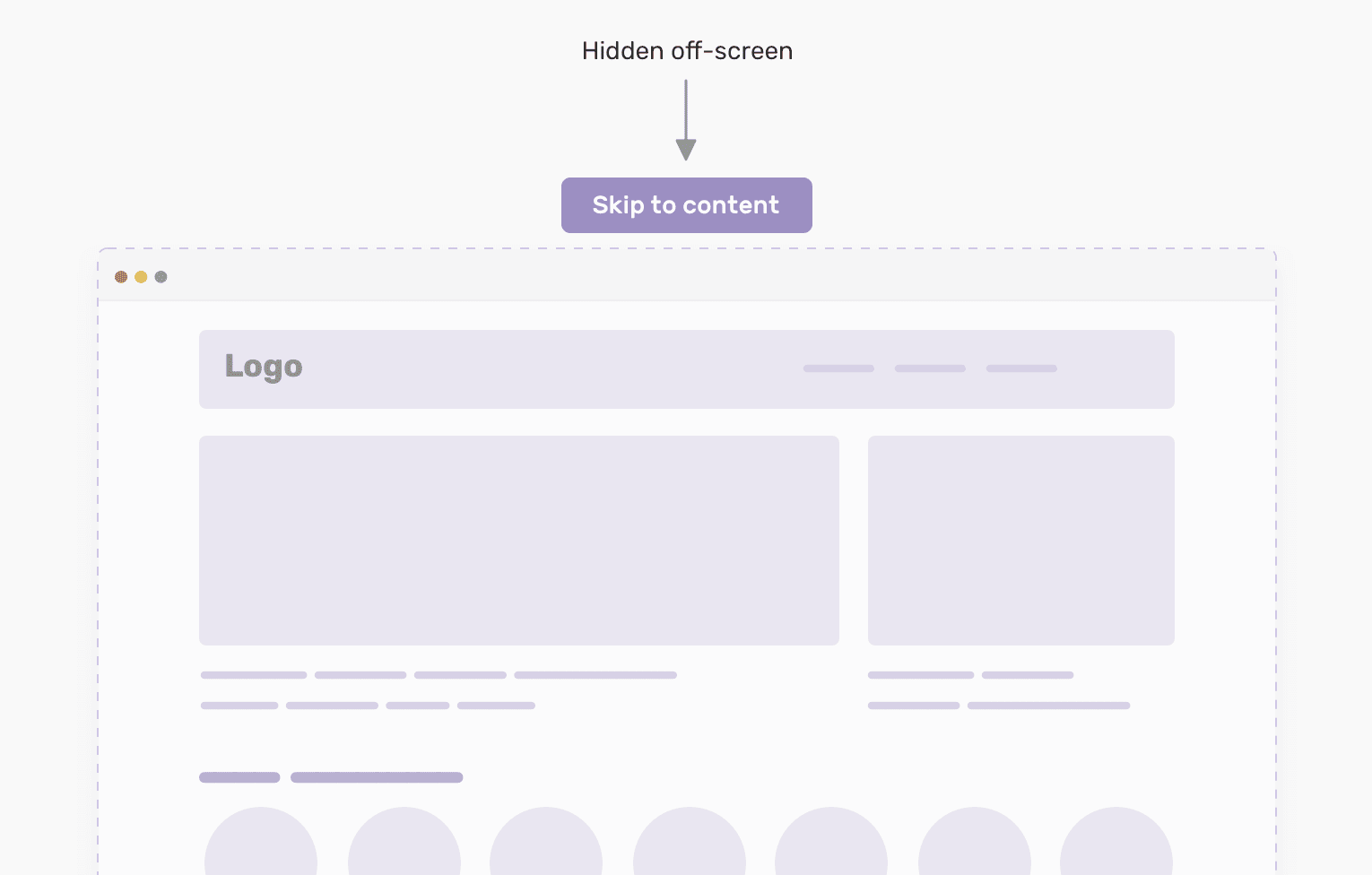Open the sidebar image block on right

1021,541
